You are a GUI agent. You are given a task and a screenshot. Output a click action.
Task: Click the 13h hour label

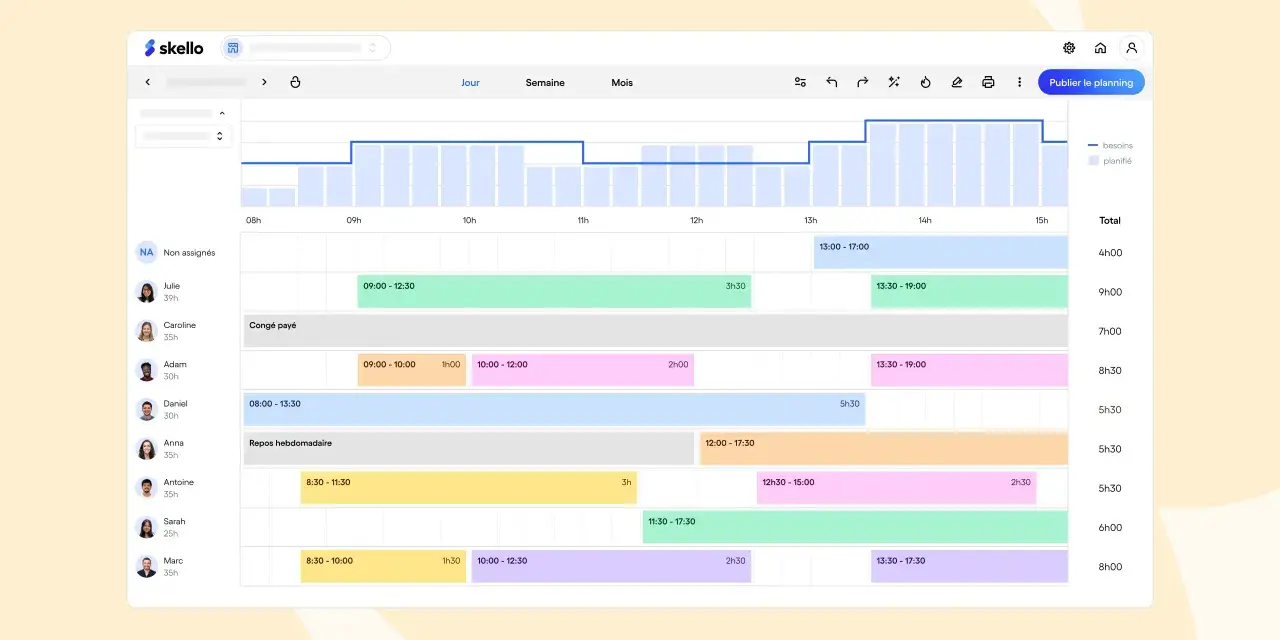click(811, 220)
